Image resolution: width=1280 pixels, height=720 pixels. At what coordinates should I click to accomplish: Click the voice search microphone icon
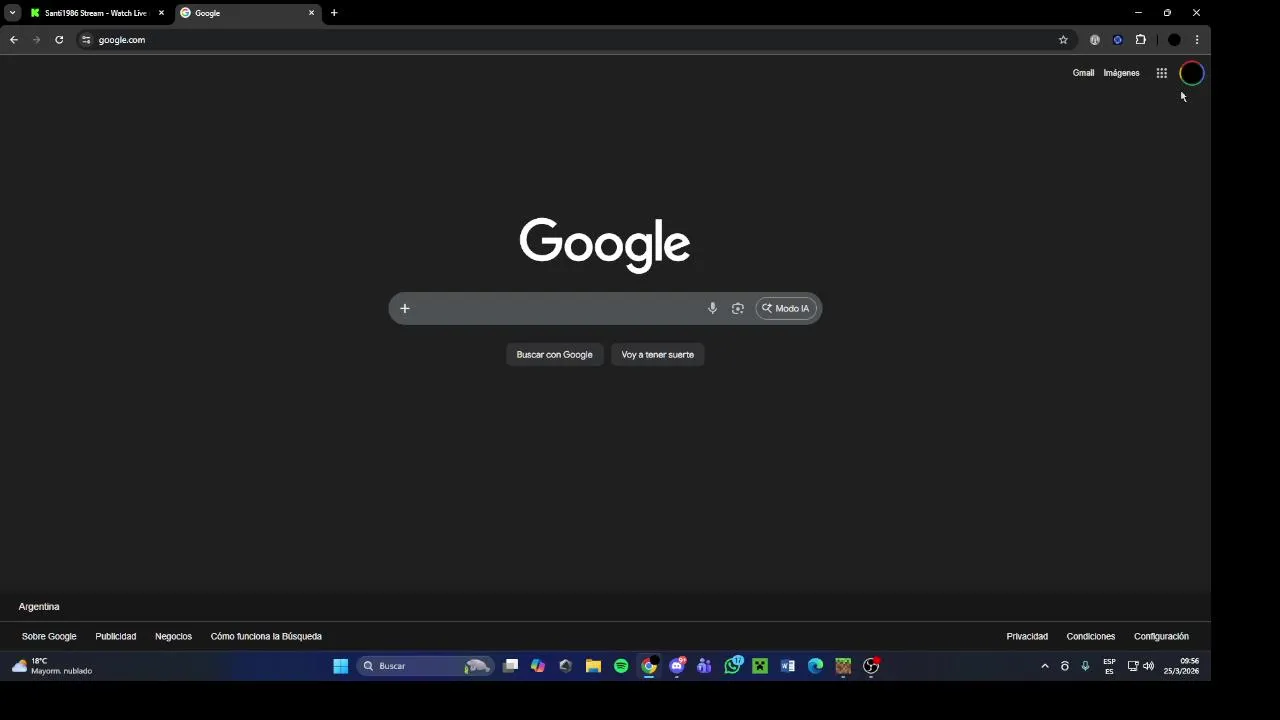(712, 308)
